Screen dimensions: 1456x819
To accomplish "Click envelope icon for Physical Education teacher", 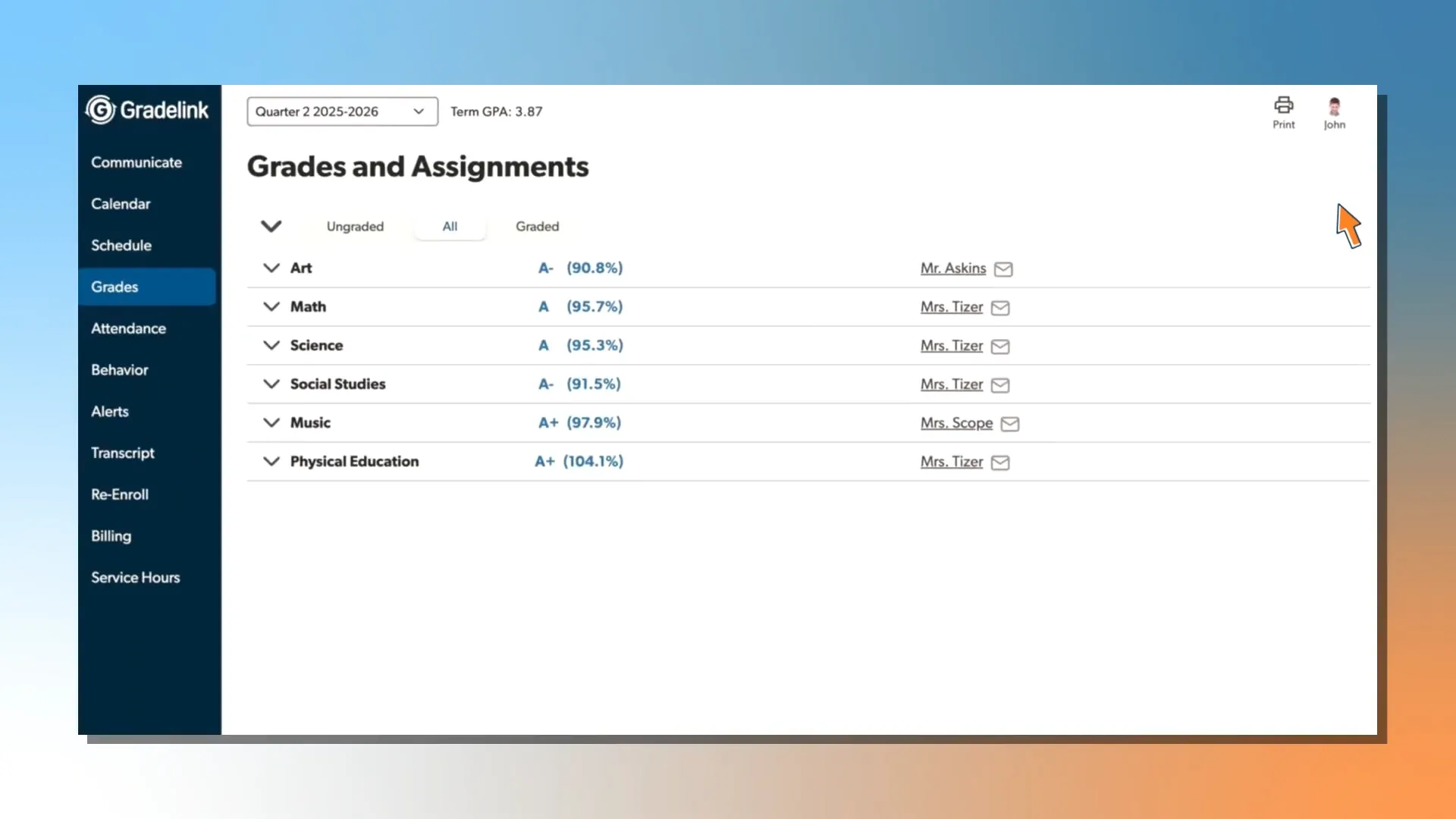I will (1001, 463).
